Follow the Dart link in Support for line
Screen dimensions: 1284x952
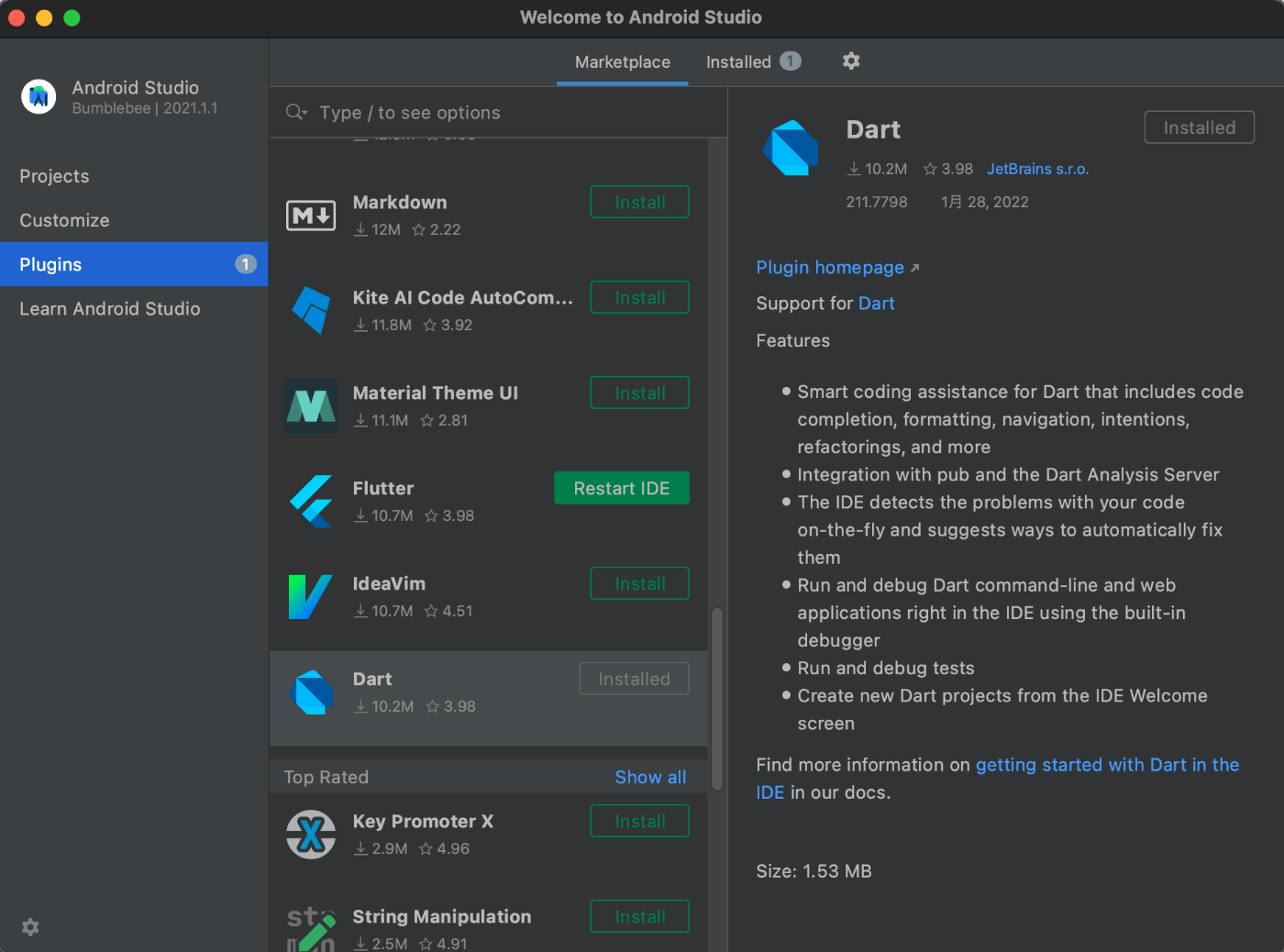pos(876,304)
